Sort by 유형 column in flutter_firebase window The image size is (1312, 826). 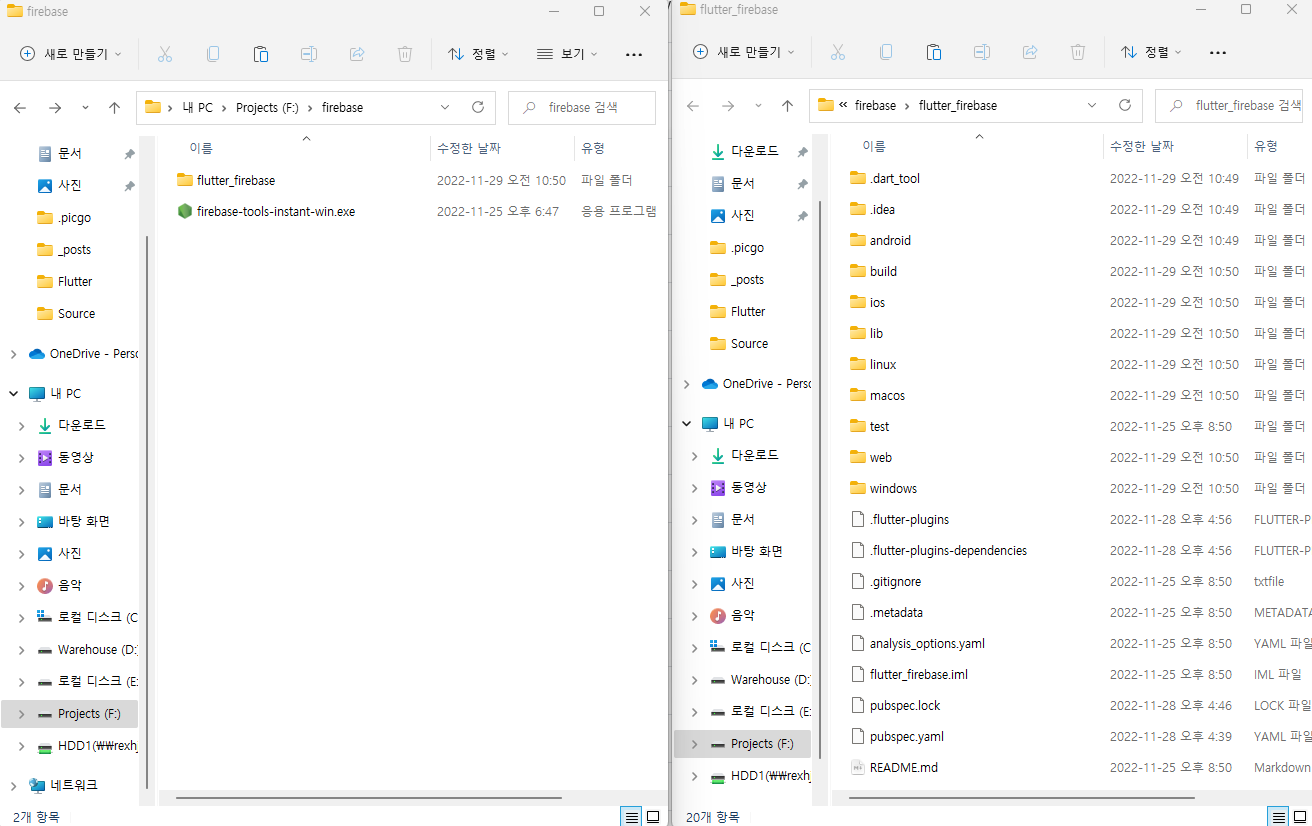click(1266, 146)
